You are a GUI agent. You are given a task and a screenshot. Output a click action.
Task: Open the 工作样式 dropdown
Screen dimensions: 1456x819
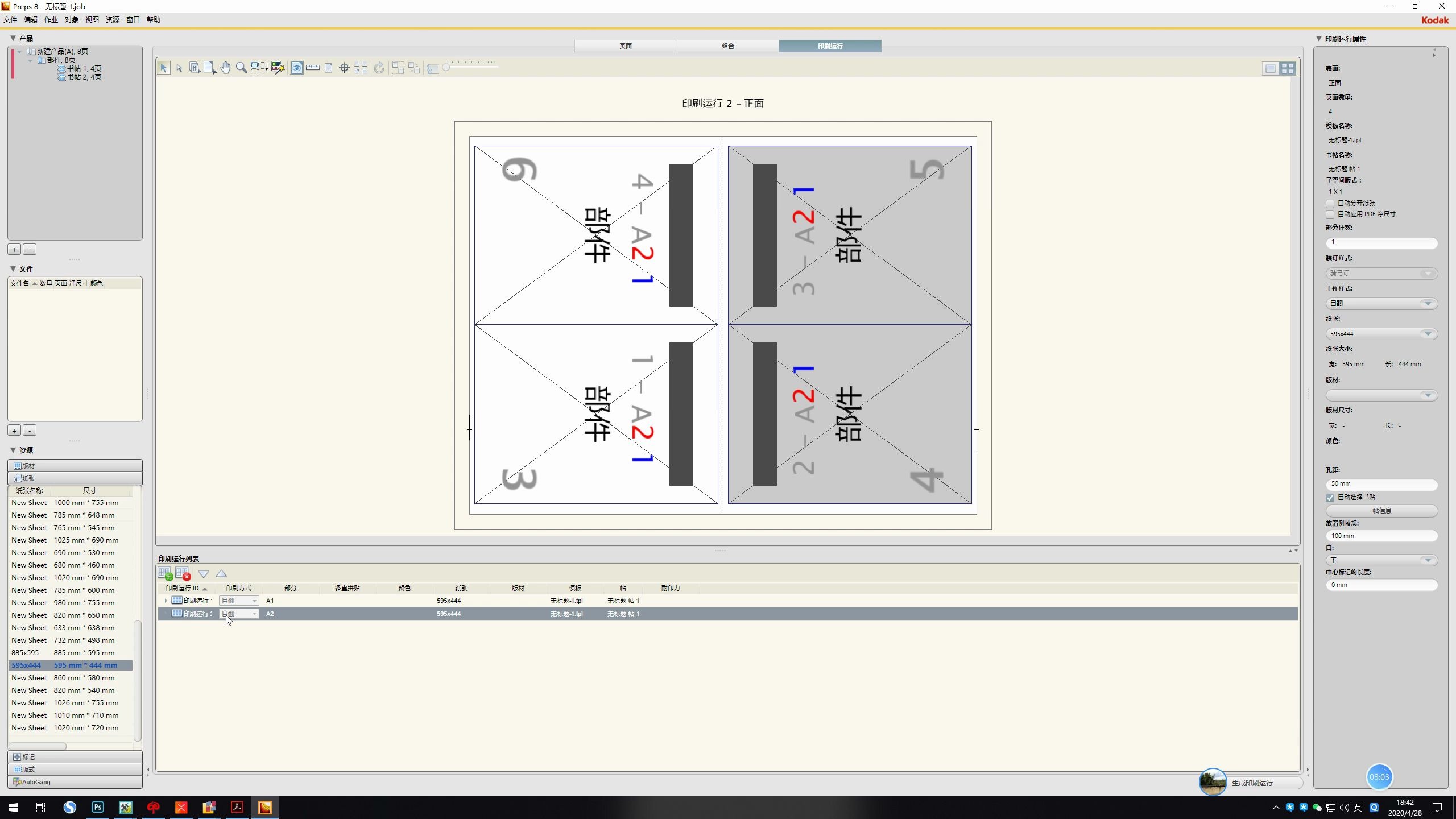[1381, 304]
